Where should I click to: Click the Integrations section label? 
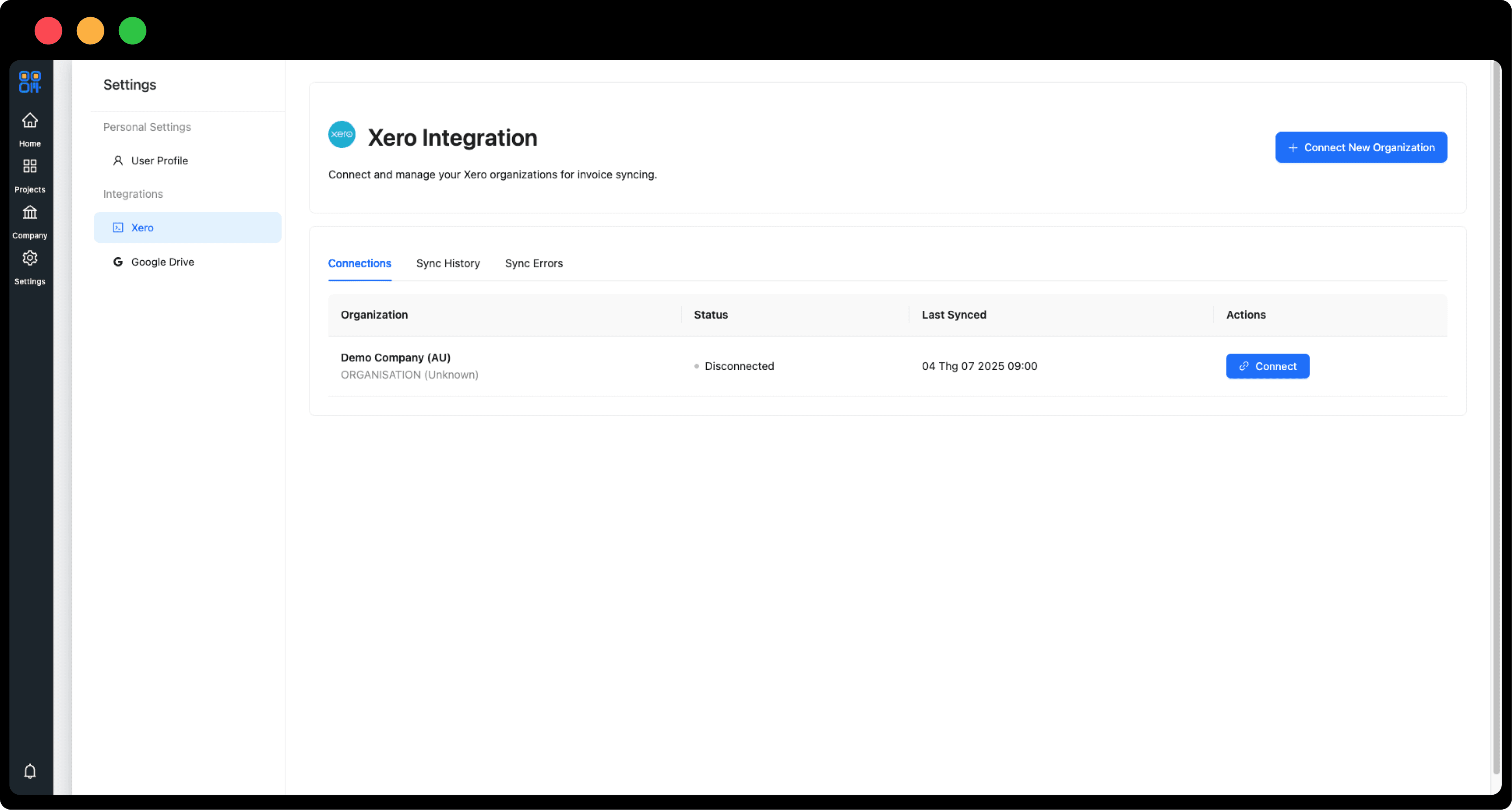[x=133, y=194]
